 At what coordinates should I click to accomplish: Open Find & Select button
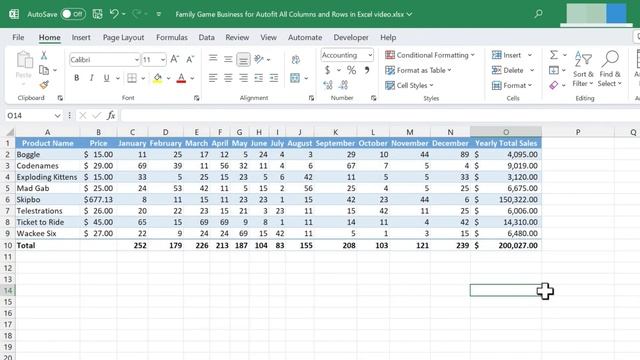coord(610,69)
